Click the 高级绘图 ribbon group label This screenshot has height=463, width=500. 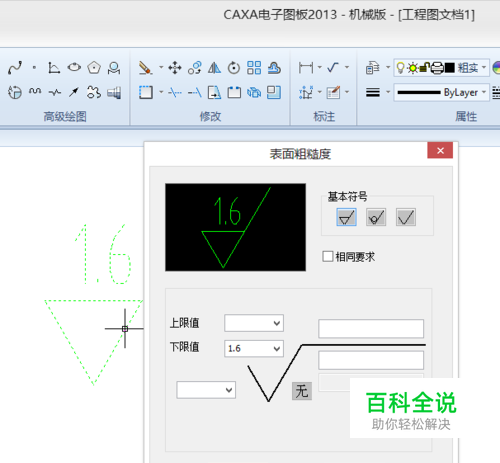click(x=65, y=117)
